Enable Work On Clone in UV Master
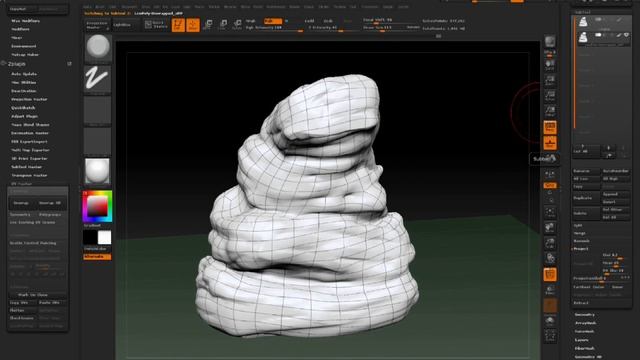Viewport: 640px width, 360px height. coord(38,295)
